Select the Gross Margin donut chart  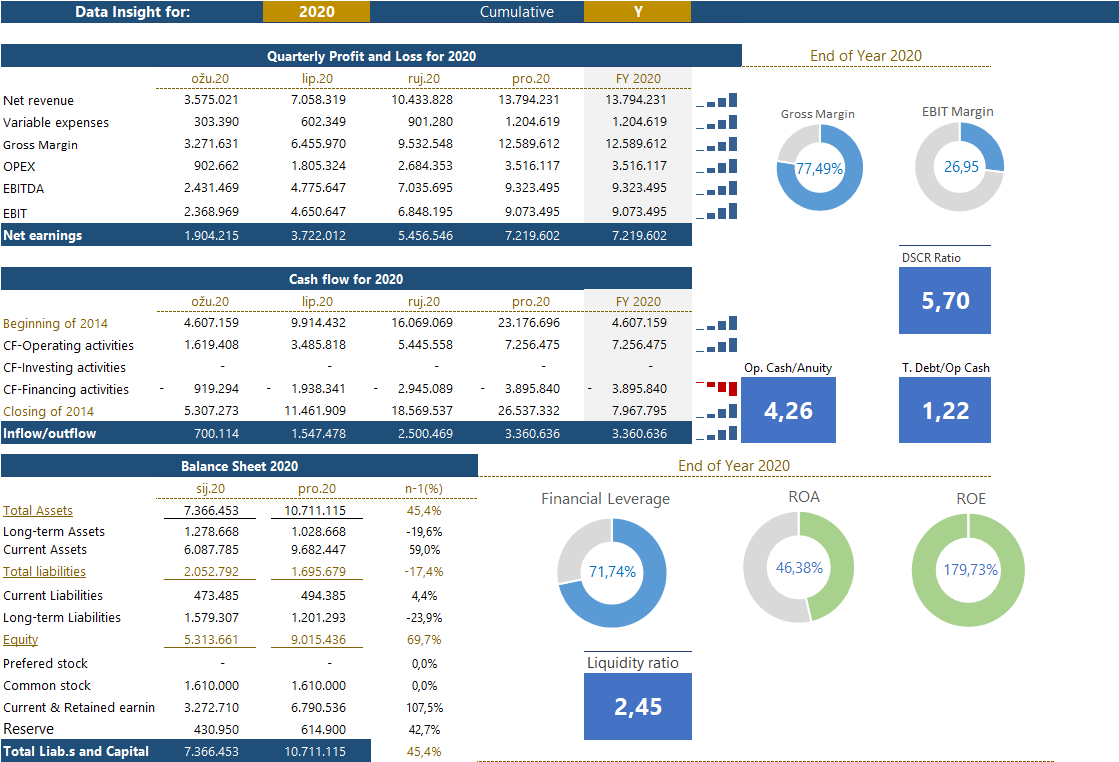tap(819, 169)
